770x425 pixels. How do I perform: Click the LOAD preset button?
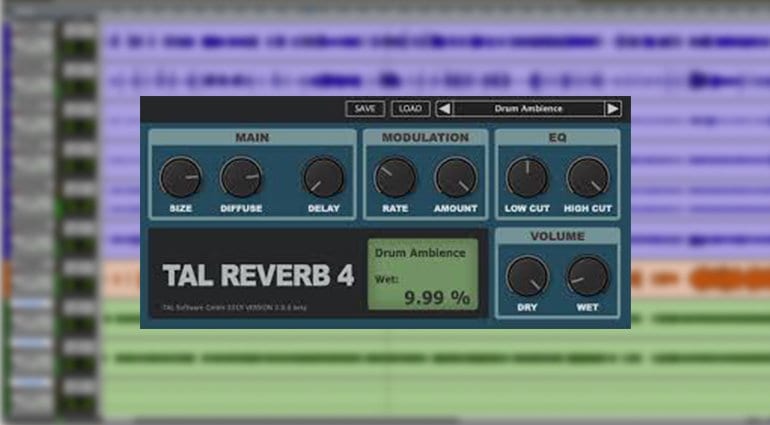(x=411, y=109)
